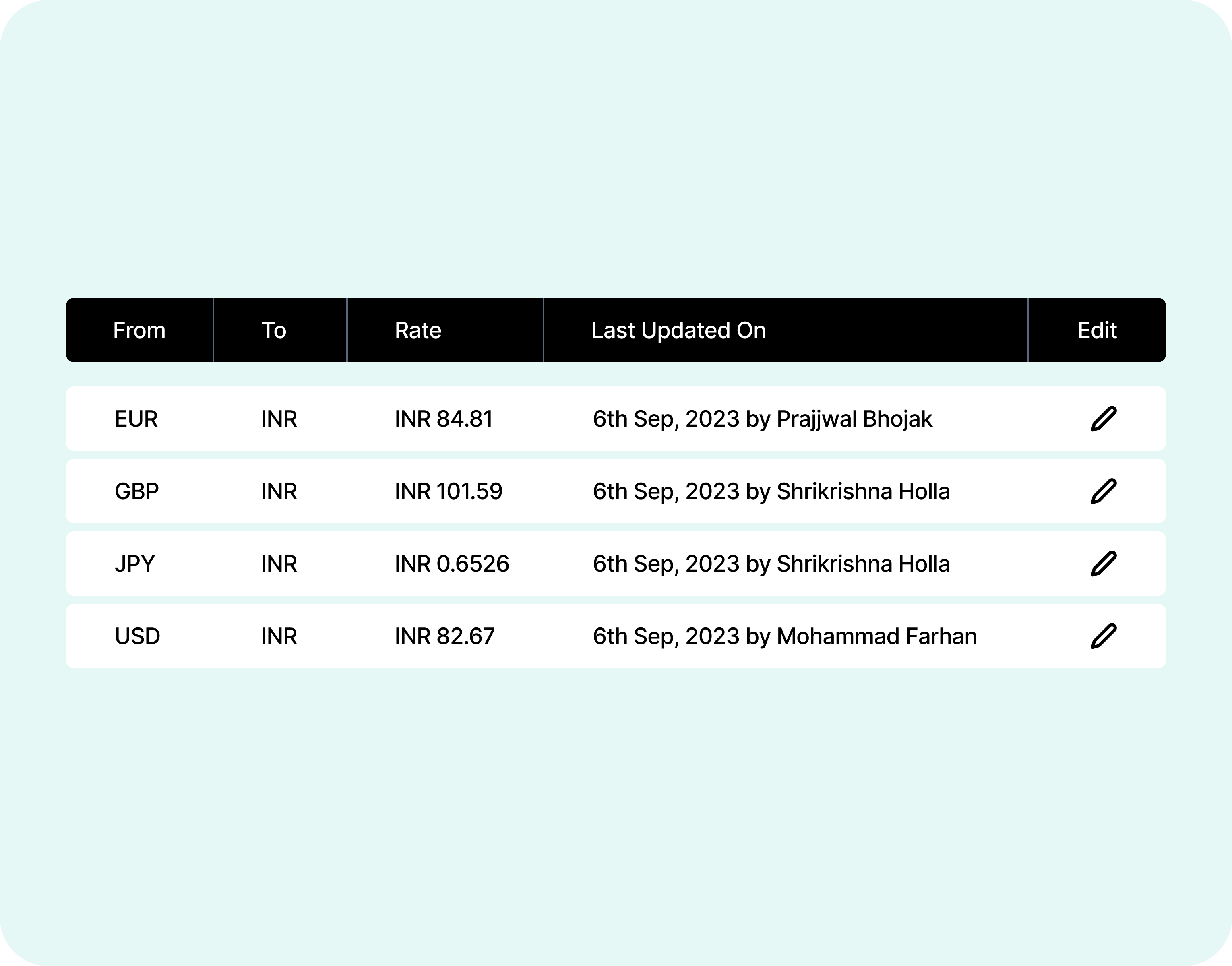Screen dimensions: 1232x966
Task: Click the INR 84.81 rate value
Action: (444, 419)
